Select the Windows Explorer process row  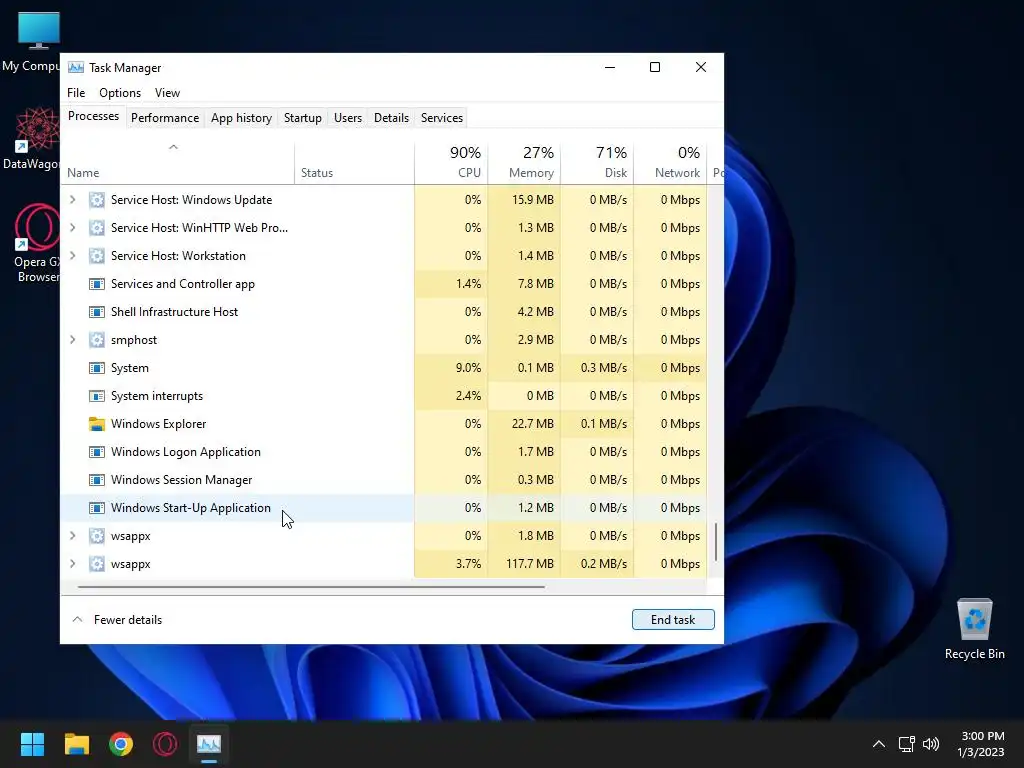point(383,424)
